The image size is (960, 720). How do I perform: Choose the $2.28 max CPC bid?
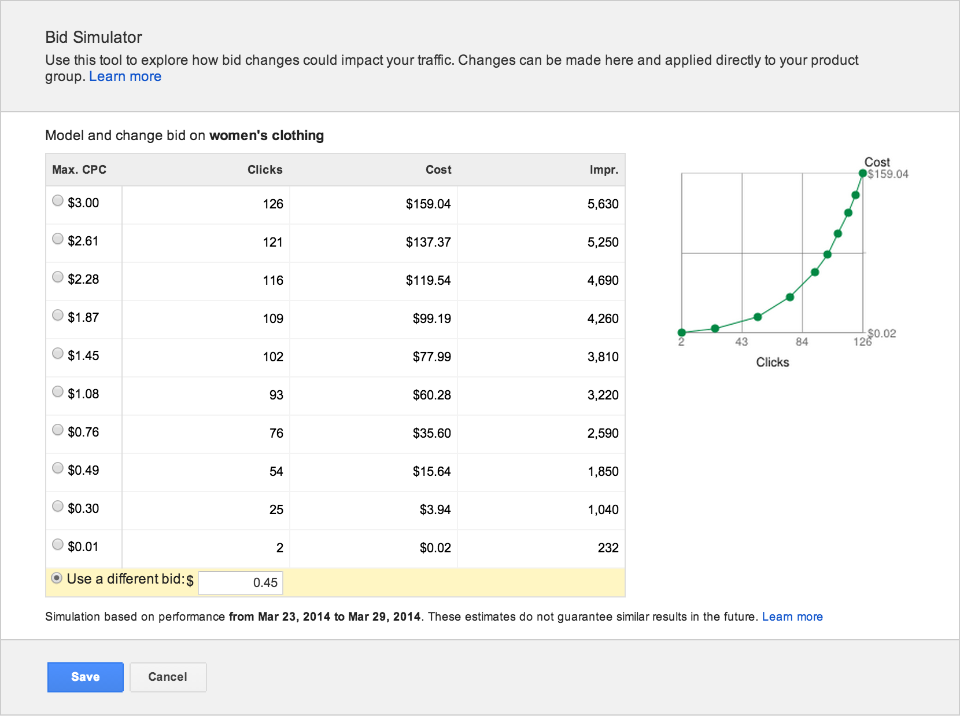click(x=58, y=277)
